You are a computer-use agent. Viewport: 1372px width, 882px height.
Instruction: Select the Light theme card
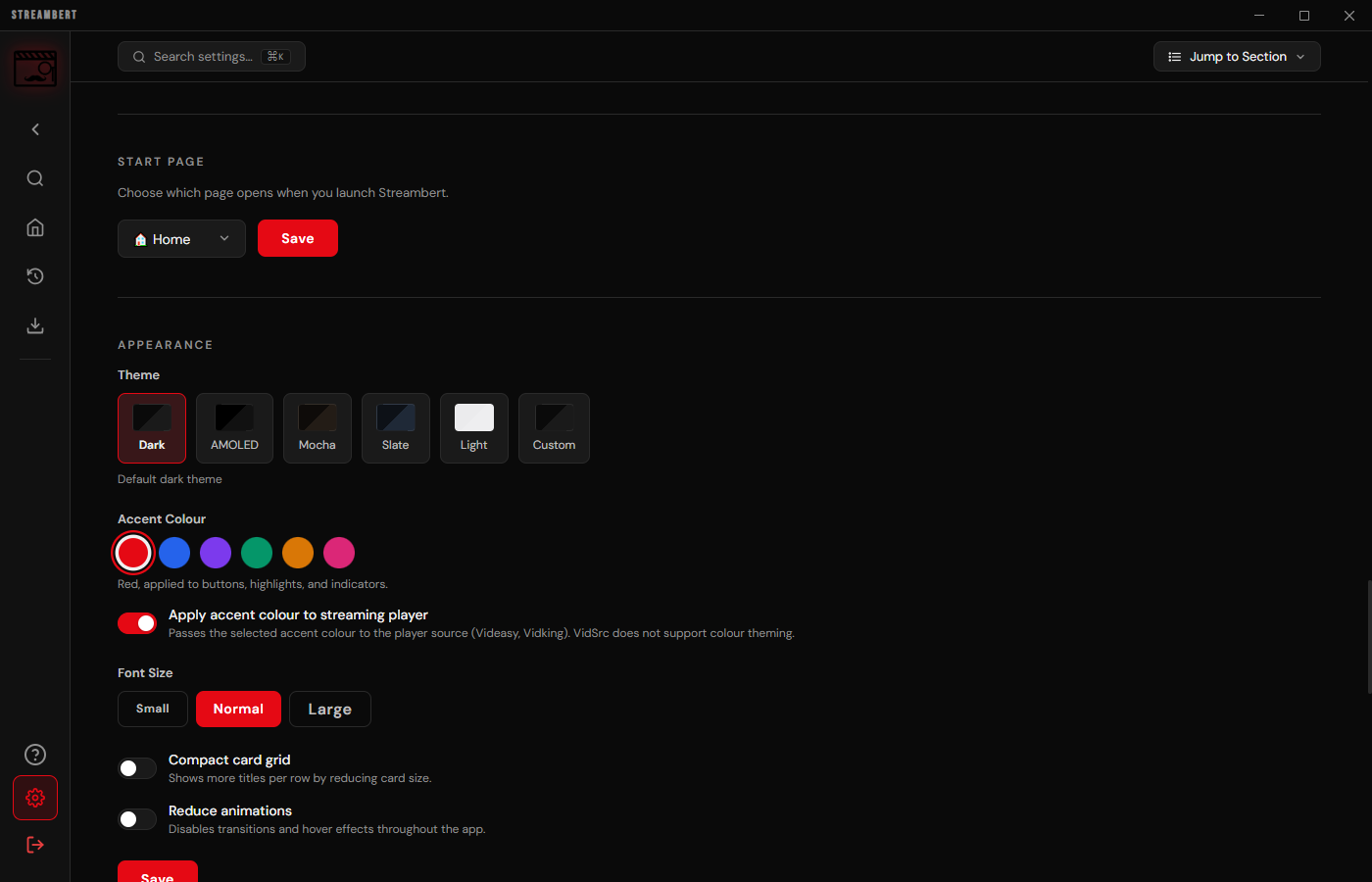coord(474,428)
